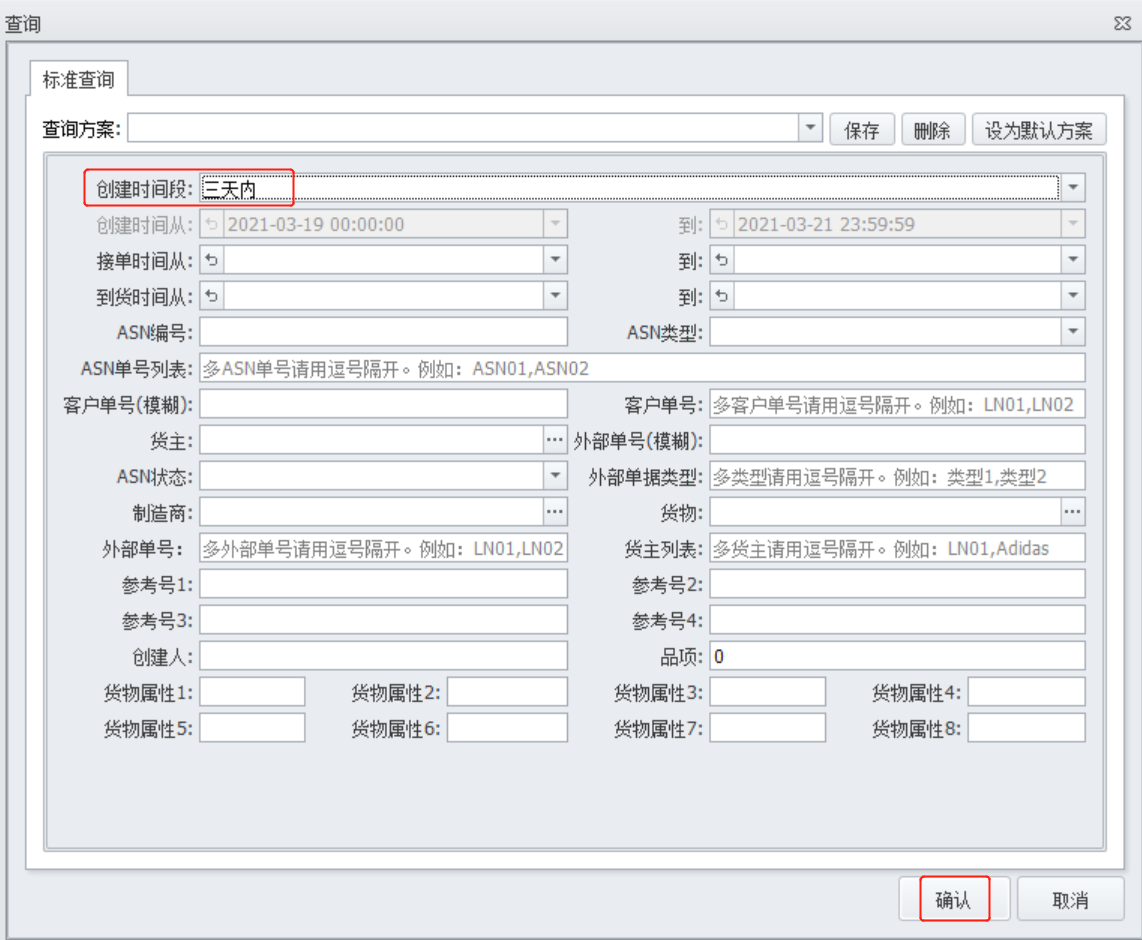Click the 保存 button
This screenshot has width=1142, height=940.
coord(862,130)
